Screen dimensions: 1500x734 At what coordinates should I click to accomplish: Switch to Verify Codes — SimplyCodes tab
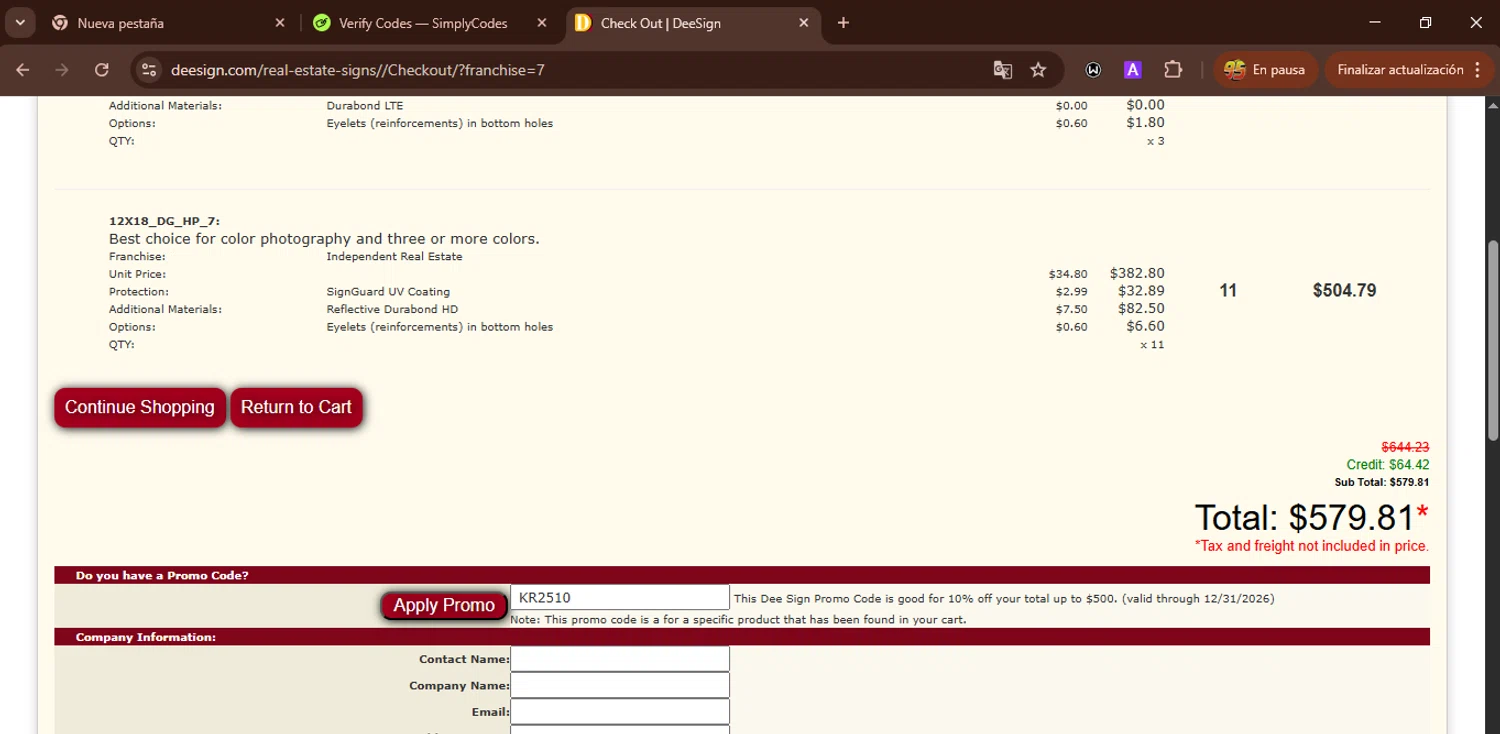point(431,23)
